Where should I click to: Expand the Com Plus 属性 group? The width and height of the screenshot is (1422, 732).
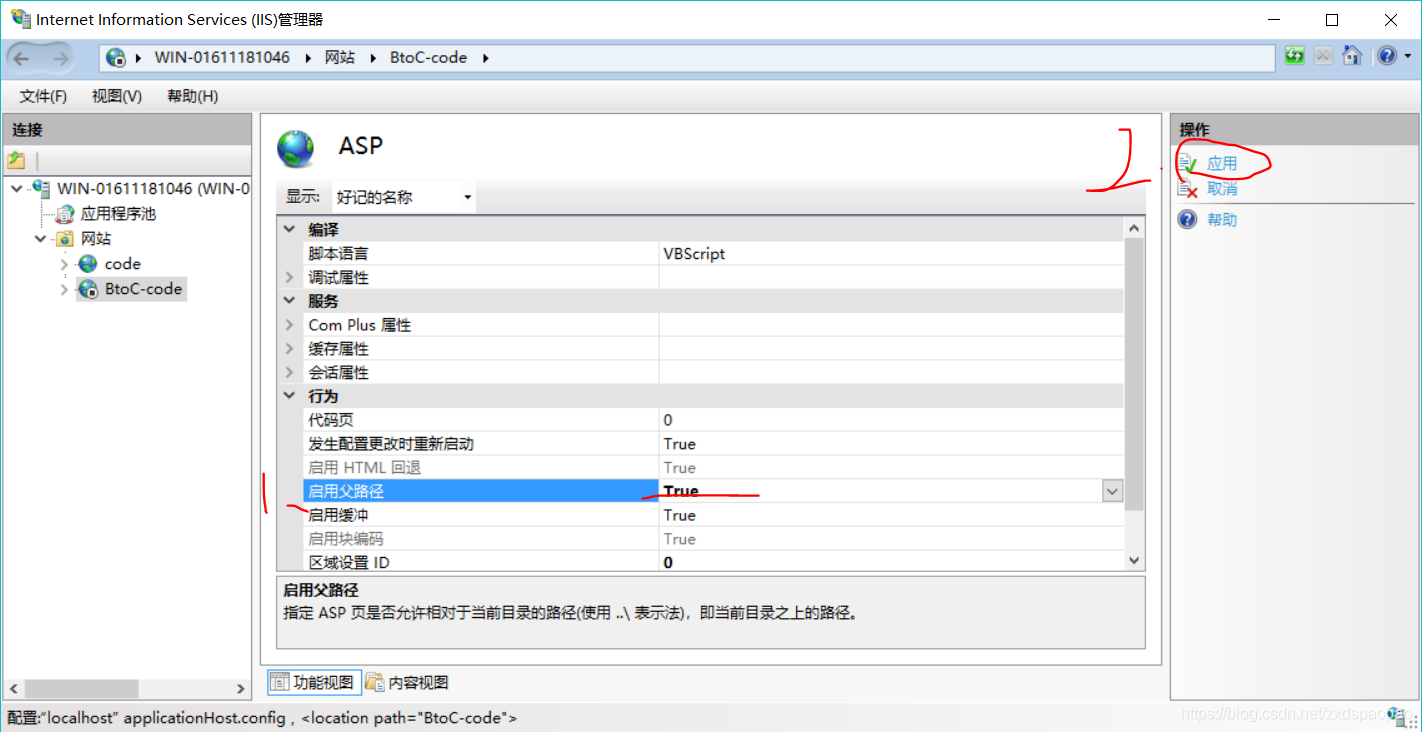[289, 325]
